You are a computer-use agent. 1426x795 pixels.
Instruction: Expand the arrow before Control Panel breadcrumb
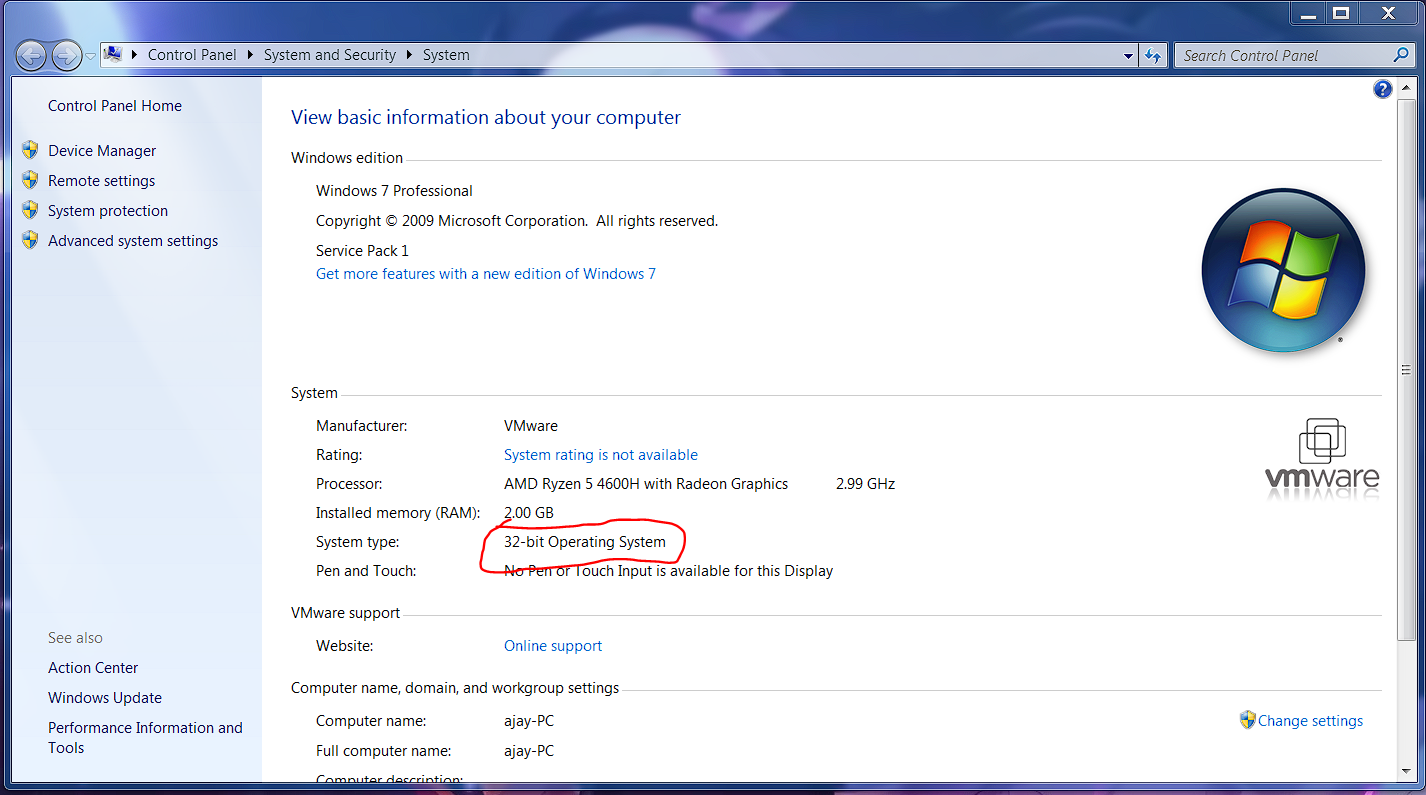[x=135, y=55]
